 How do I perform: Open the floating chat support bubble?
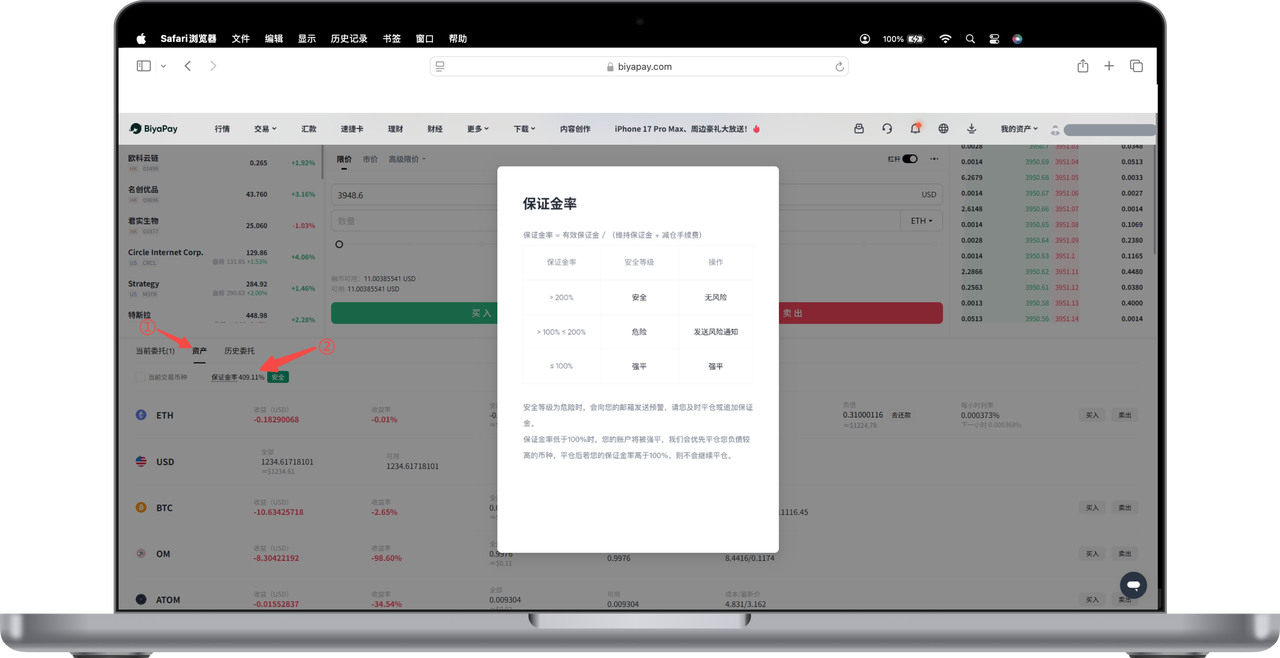pos(1133,585)
